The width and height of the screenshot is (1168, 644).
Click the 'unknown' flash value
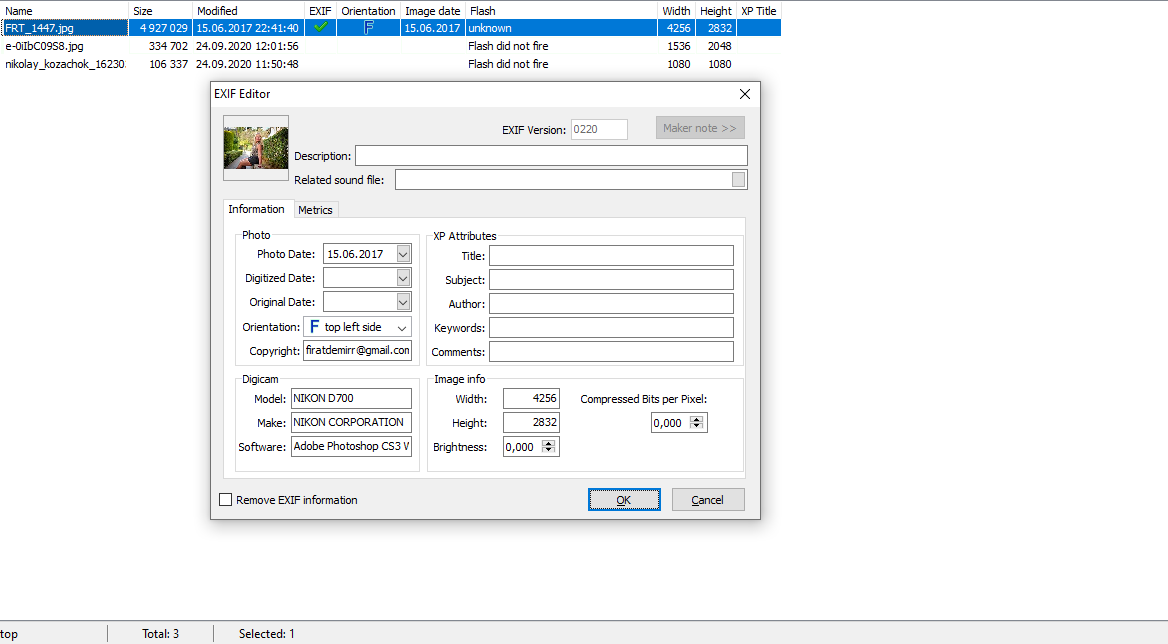coord(489,28)
